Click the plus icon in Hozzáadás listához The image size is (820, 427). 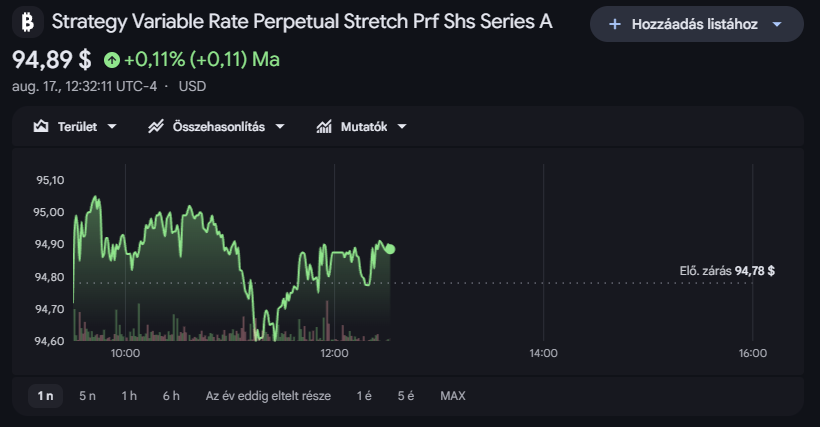coord(615,24)
